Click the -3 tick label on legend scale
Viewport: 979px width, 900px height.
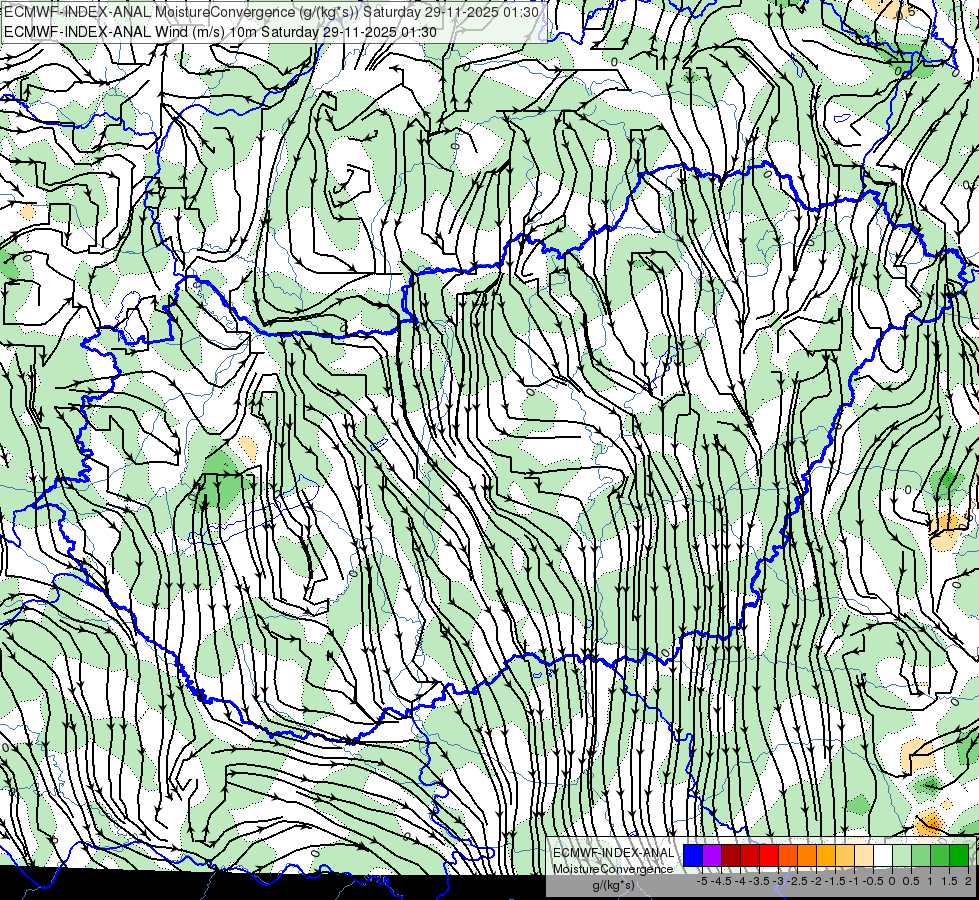(x=779, y=881)
